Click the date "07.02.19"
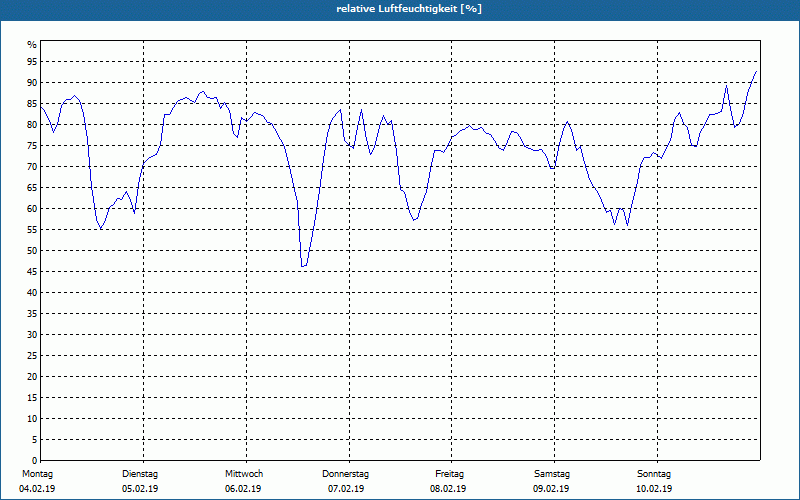Screen dimensions: 800x500 point(346,489)
